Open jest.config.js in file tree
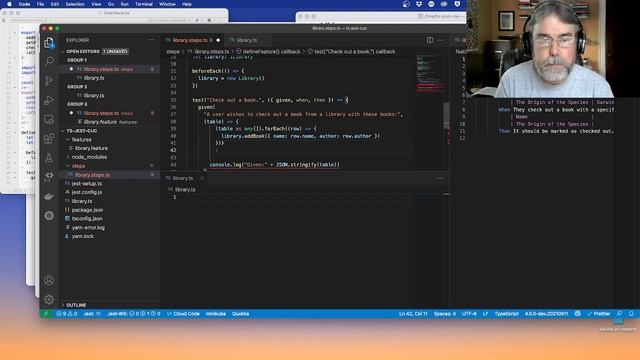Viewport: 640px width, 360px height. click(87, 192)
